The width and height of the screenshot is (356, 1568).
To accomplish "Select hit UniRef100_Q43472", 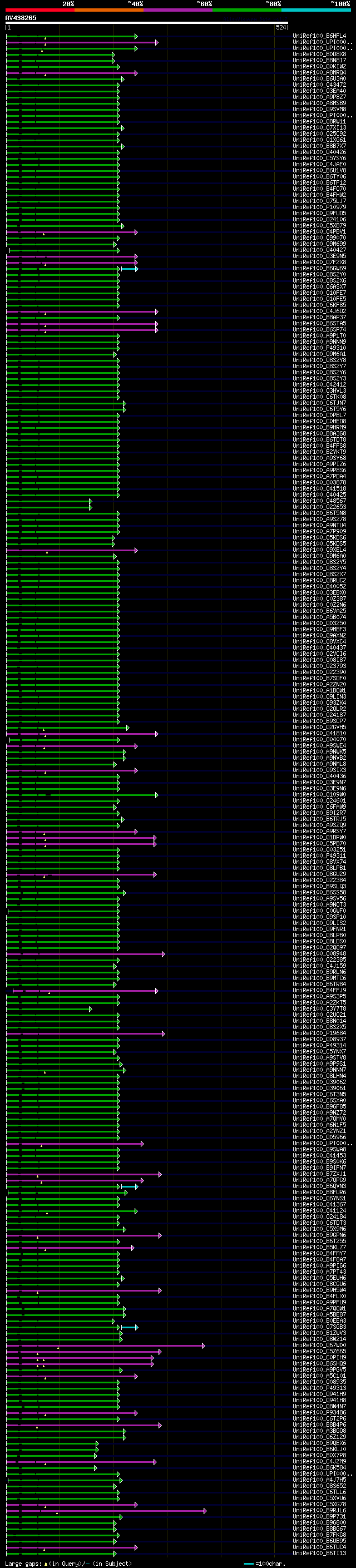I will tap(319, 85).
